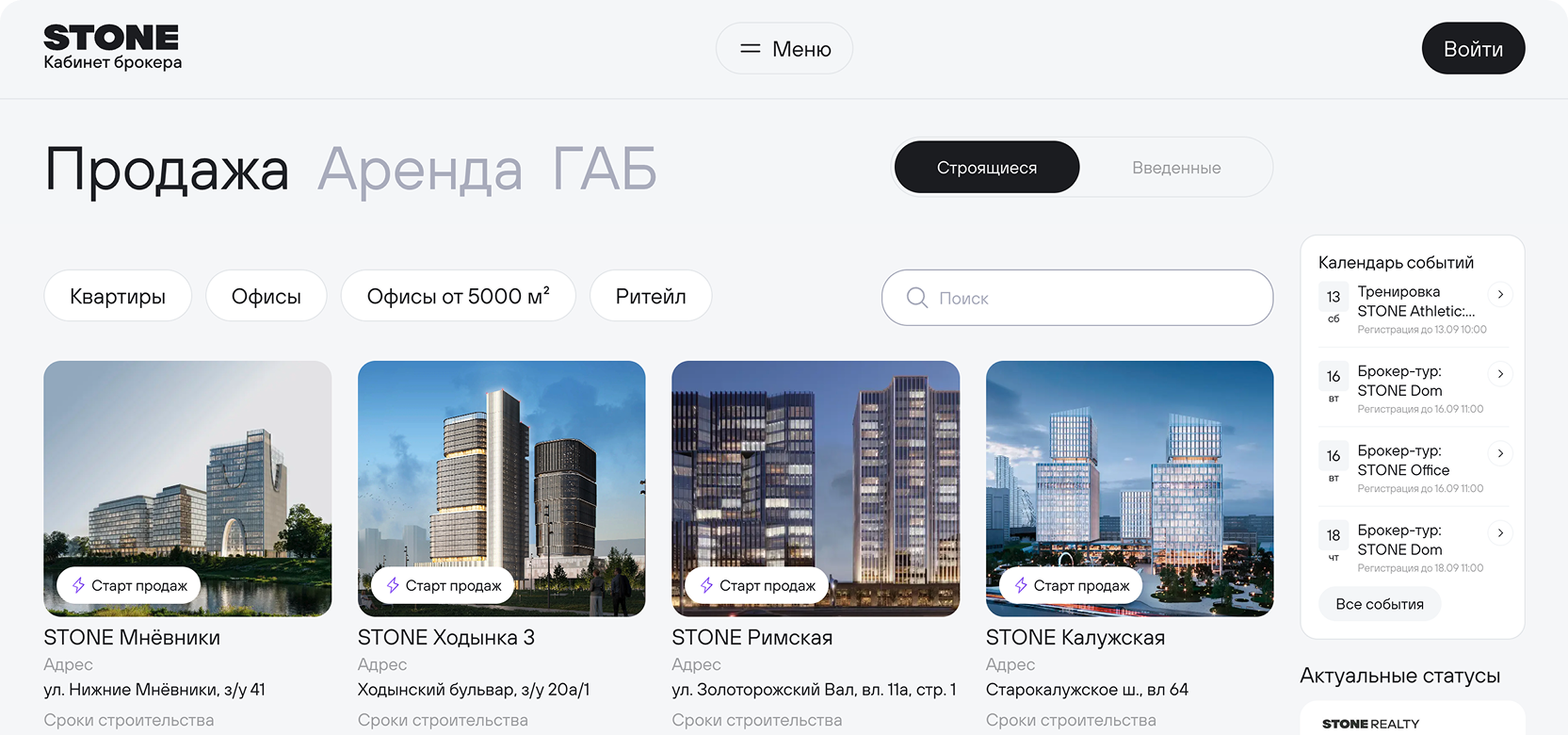Viewport: 1568px width, 735px height.
Task: Open the STONE Калужская title link
Action: [1075, 638]
